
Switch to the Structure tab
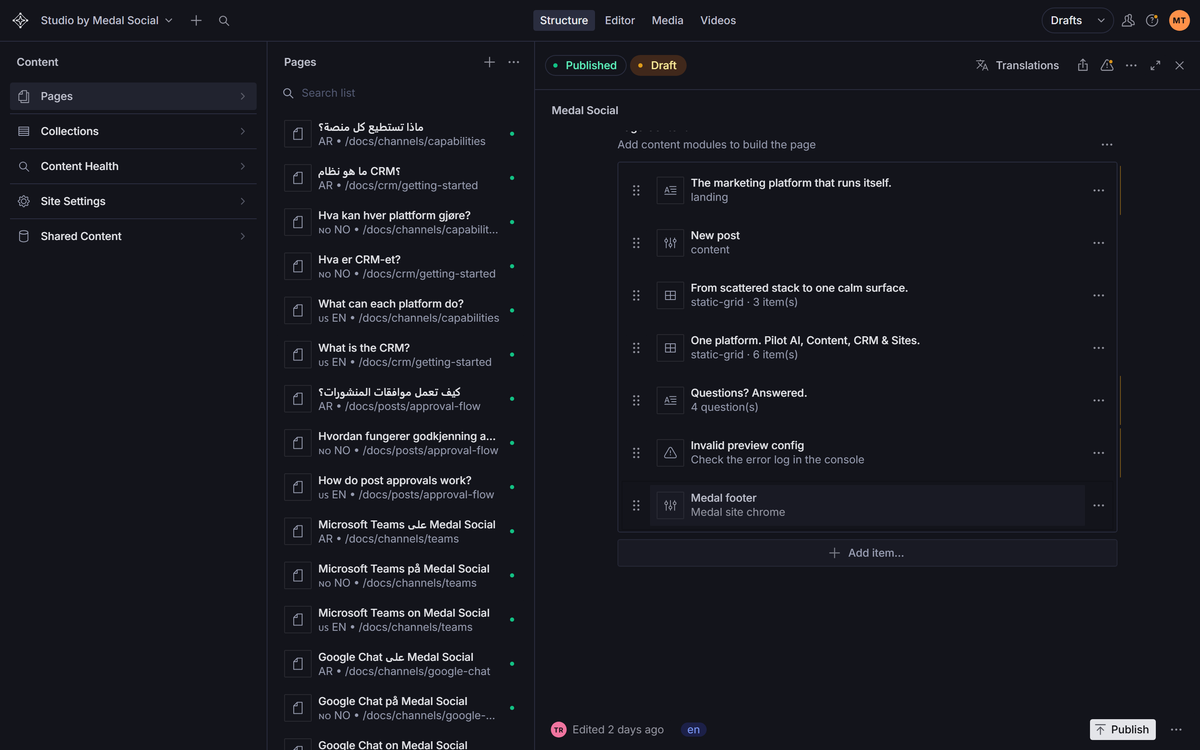pos(564,20)
